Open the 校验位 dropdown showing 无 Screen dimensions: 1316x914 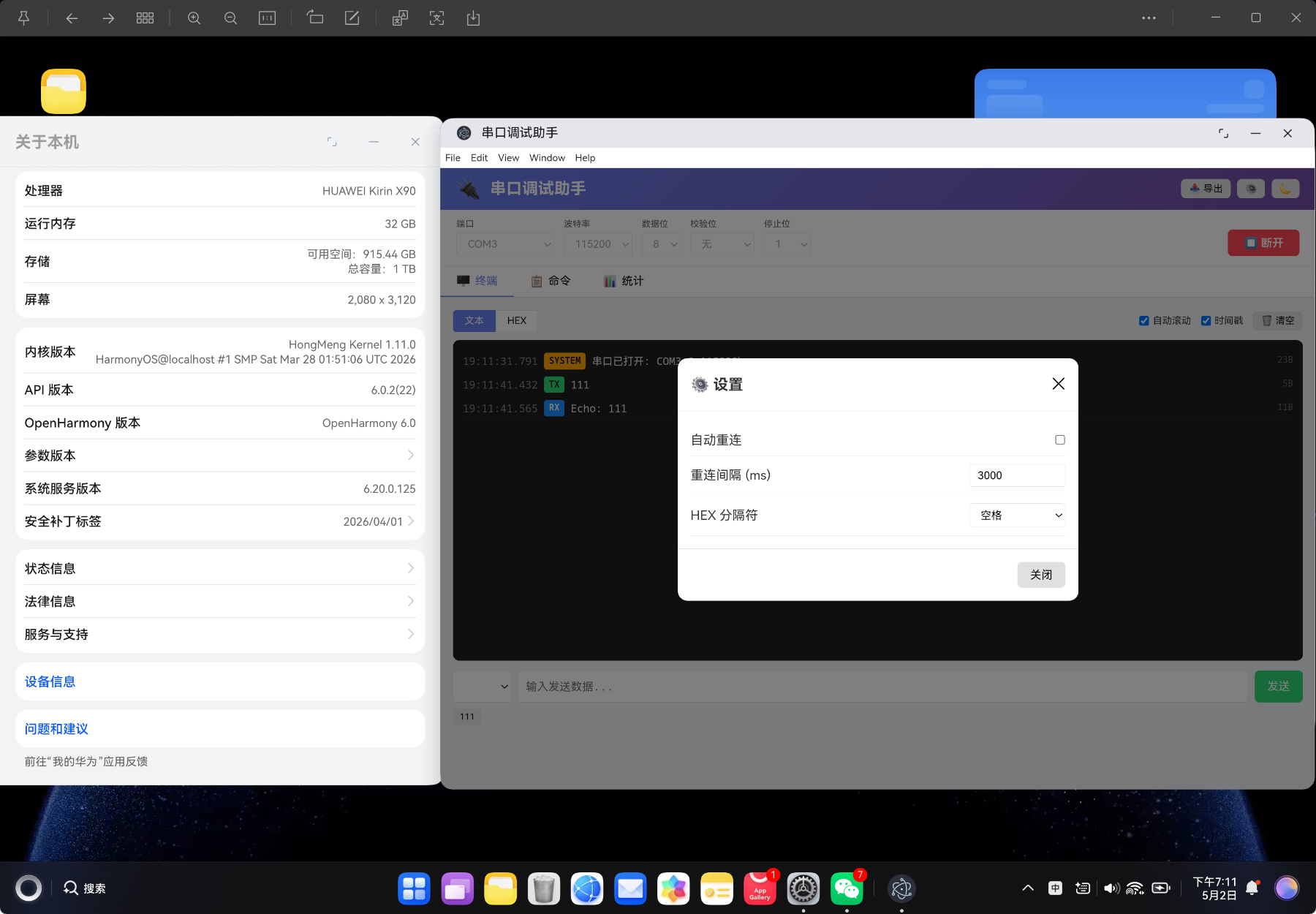point(722,244)
